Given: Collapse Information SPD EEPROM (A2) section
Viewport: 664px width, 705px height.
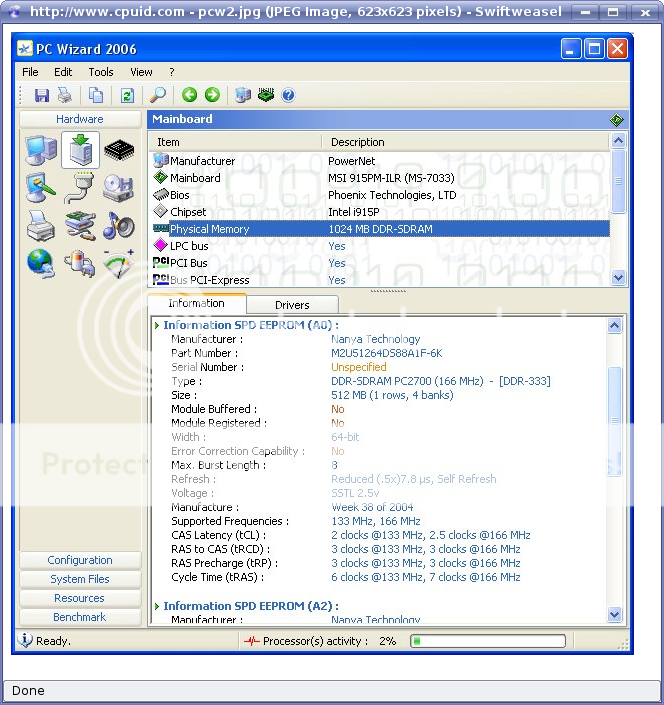Looking at the screenshot, I should [157, 606].
